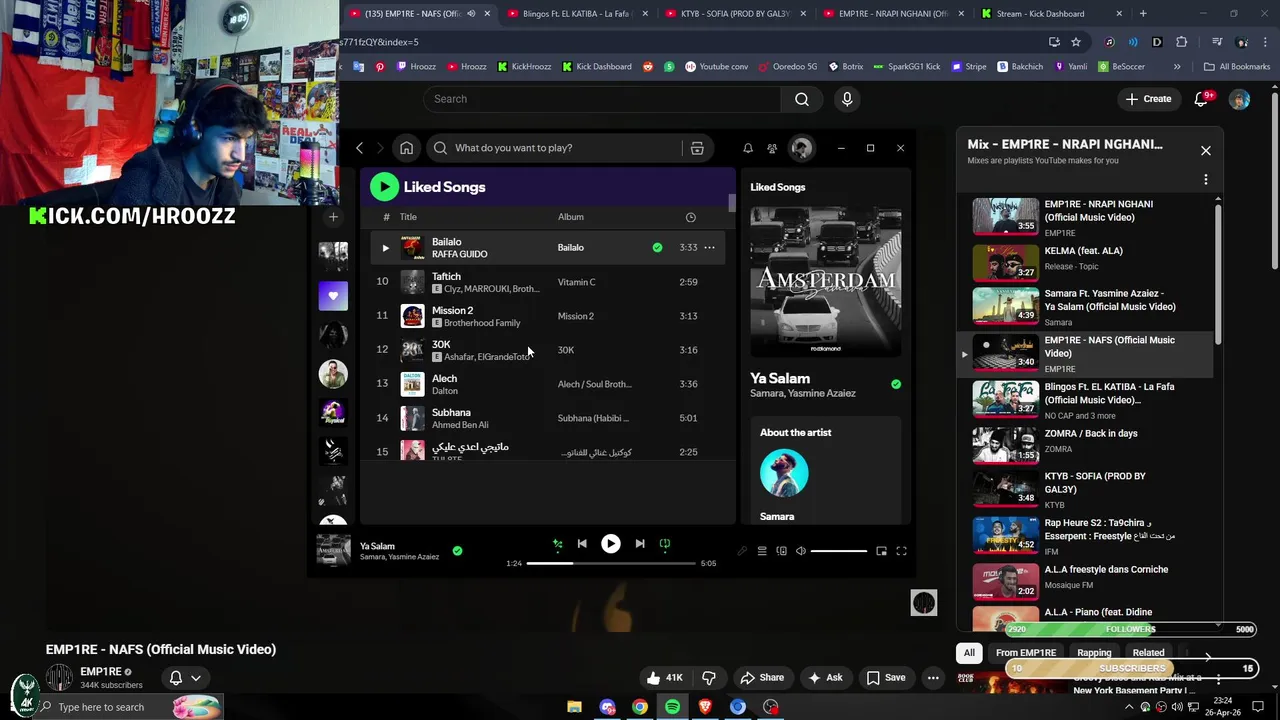Skip to next track in Spotify

[640, 544]
